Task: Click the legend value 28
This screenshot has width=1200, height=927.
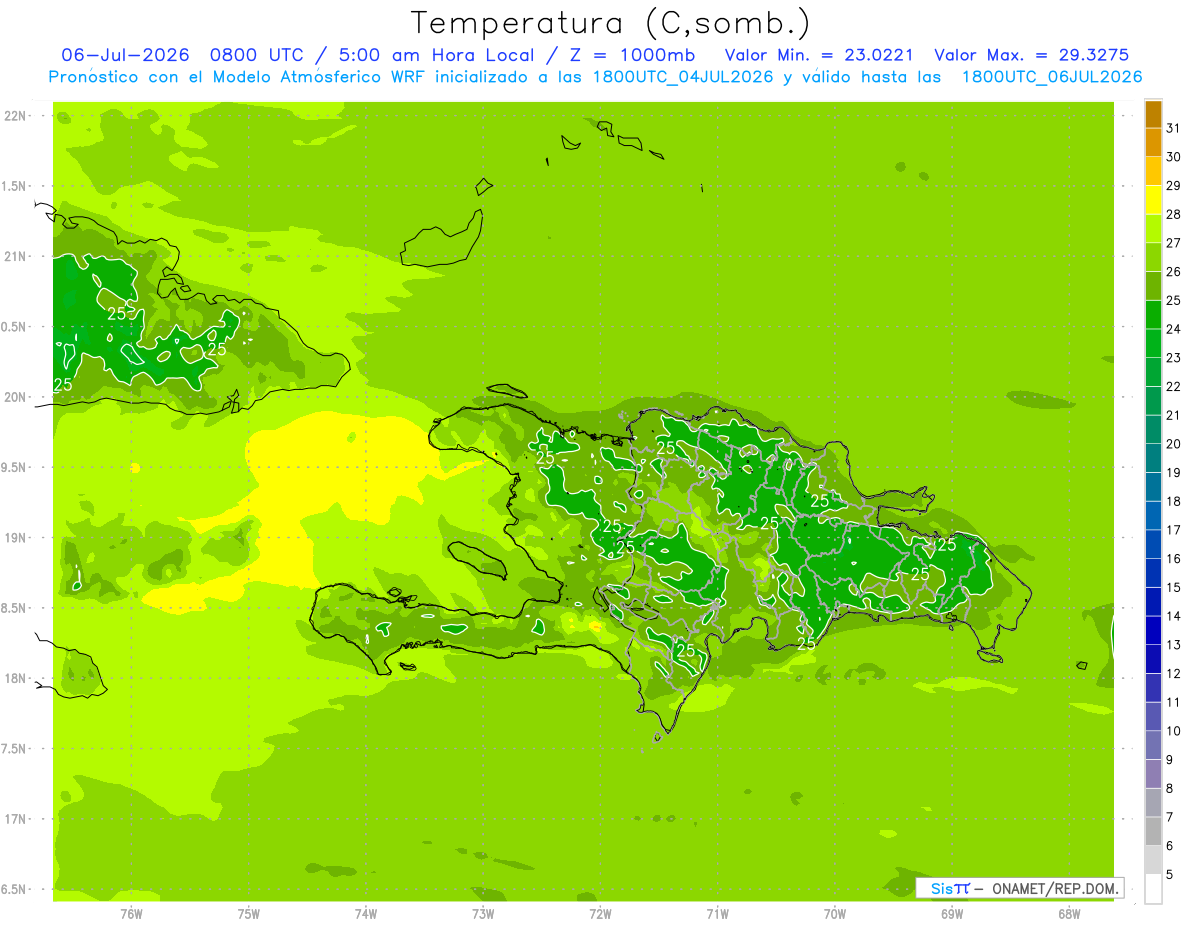Action: [1173, 214]
